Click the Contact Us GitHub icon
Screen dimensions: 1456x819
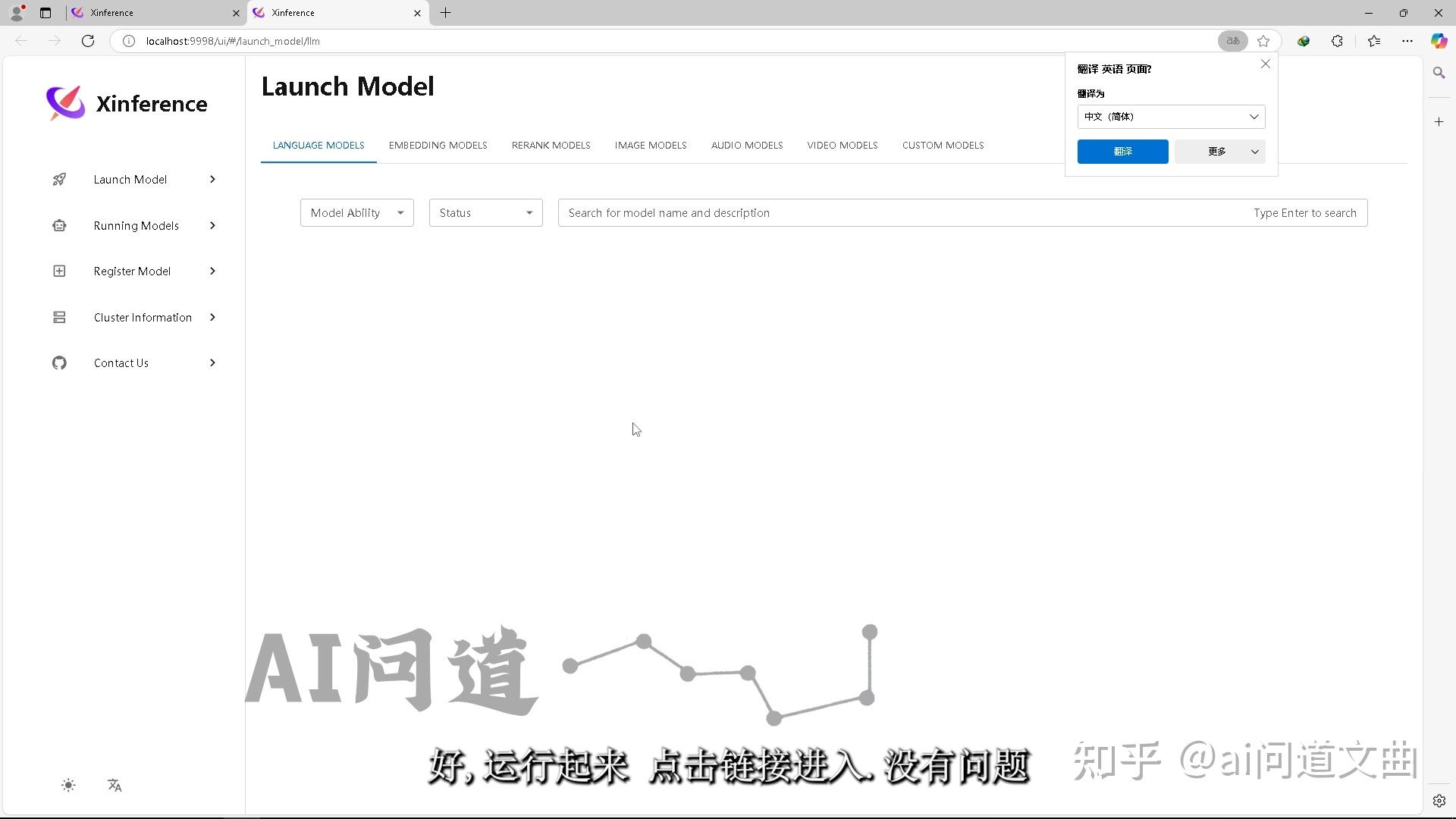pos(59,363)
